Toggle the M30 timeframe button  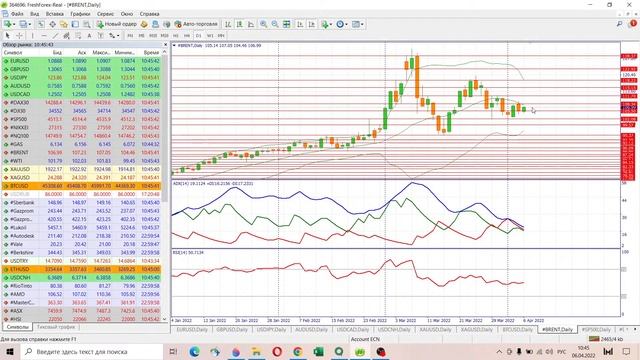(x=164, y=36)
